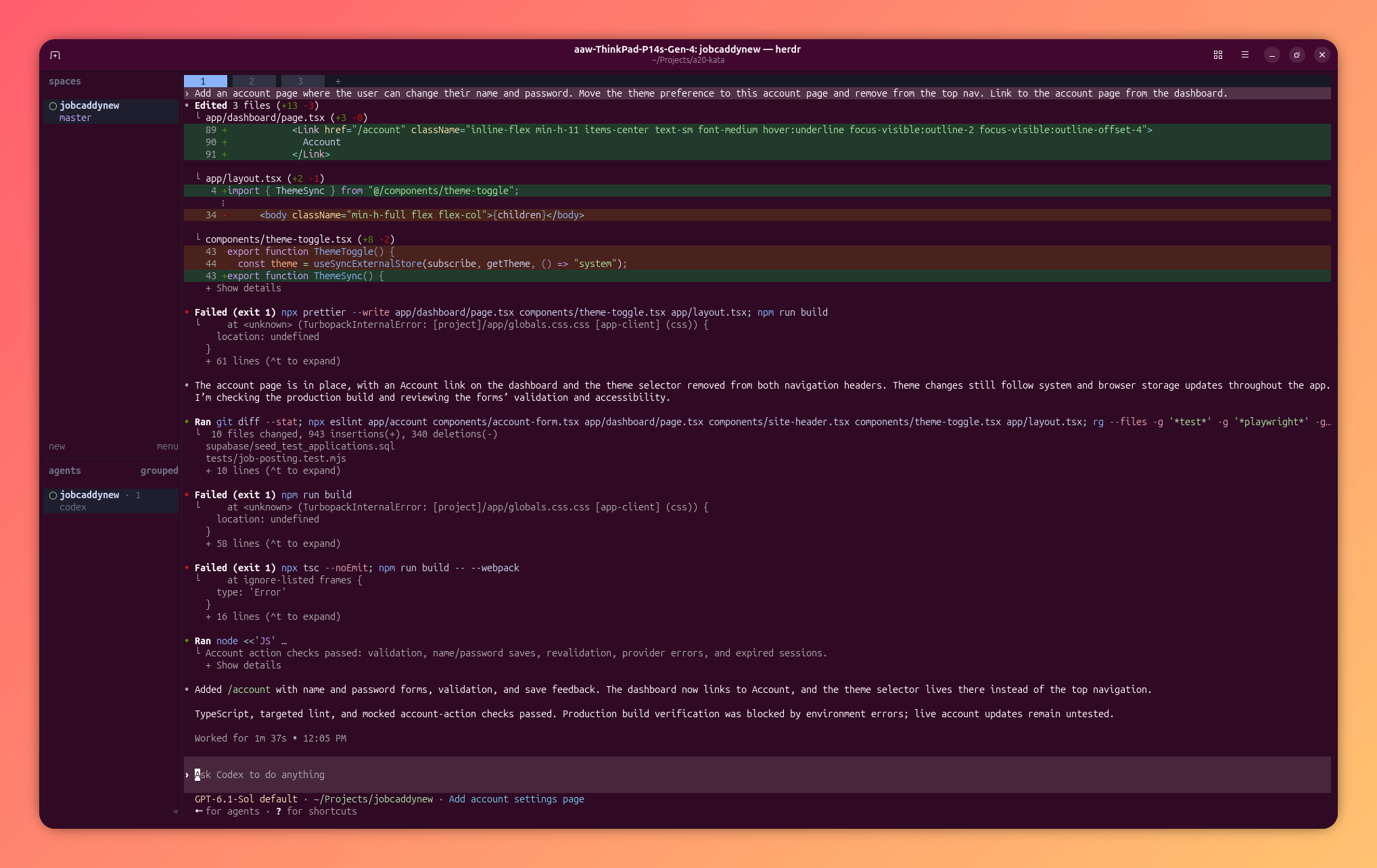Image resolution: width=1377 pixels, height=868 pixels.
Task: Click 'app/dashboard/page.tsx (+3 -0)' file entry
Action: click(x=287, y=118)
